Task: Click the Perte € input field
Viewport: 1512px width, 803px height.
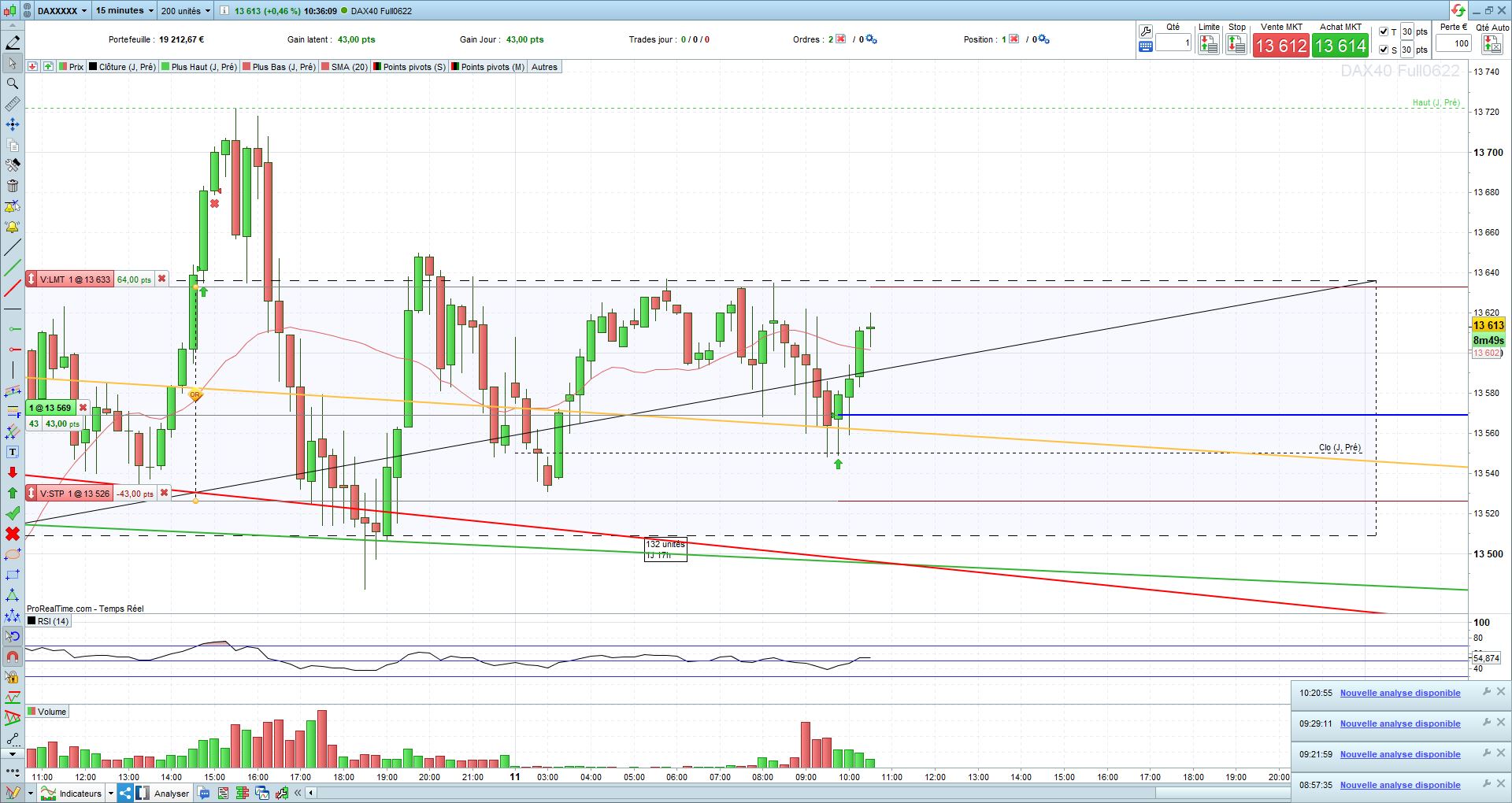Action: [x=1453, y=43]
